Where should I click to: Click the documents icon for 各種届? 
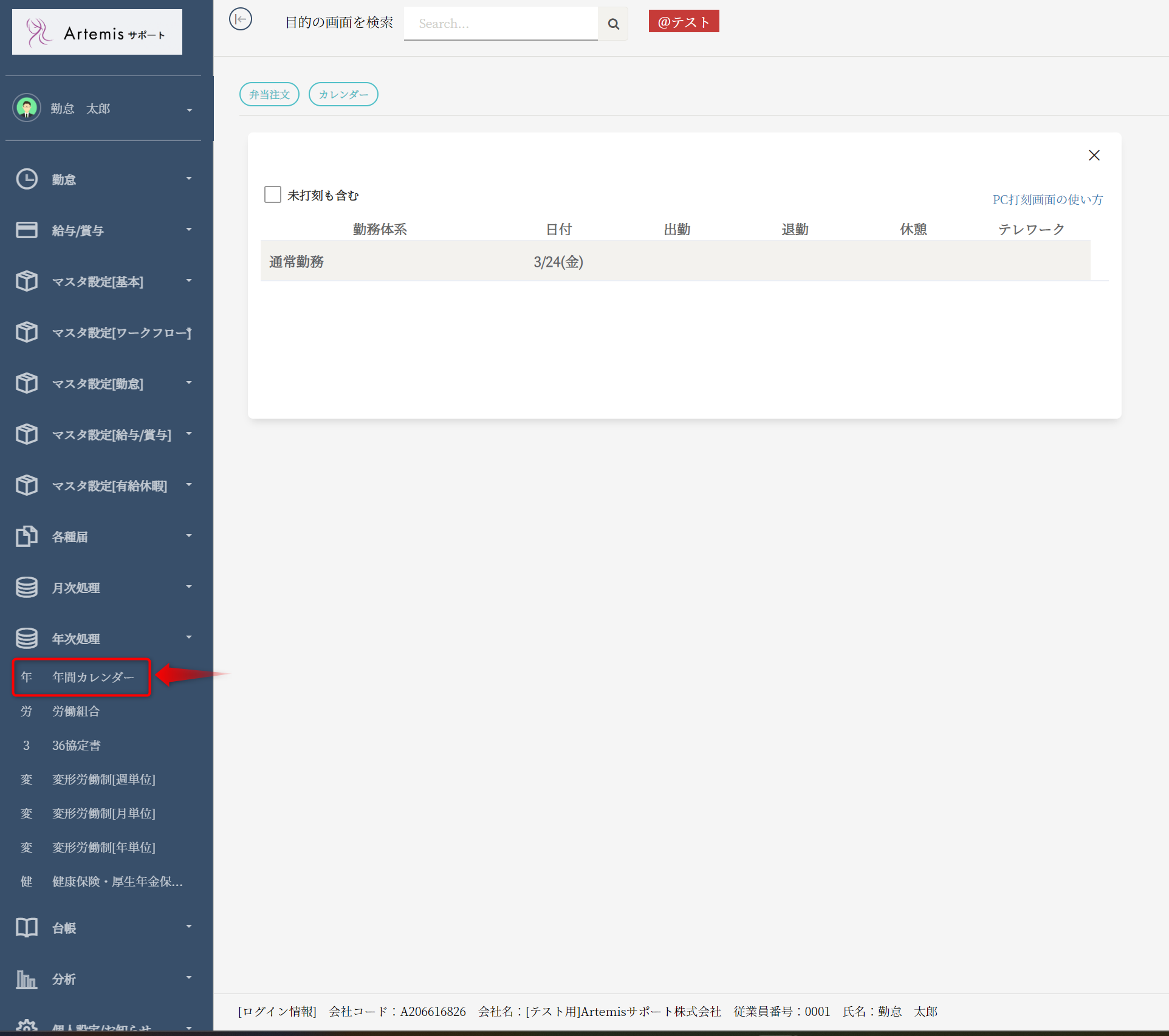[x=27, y=537]
